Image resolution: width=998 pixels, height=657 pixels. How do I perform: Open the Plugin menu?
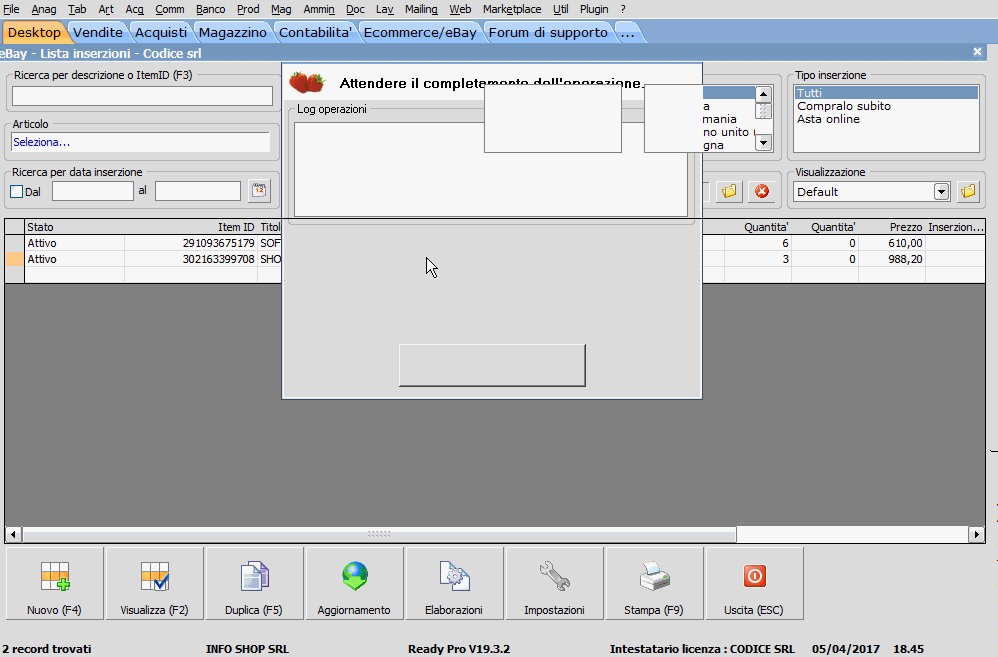(x=594, y=9)
